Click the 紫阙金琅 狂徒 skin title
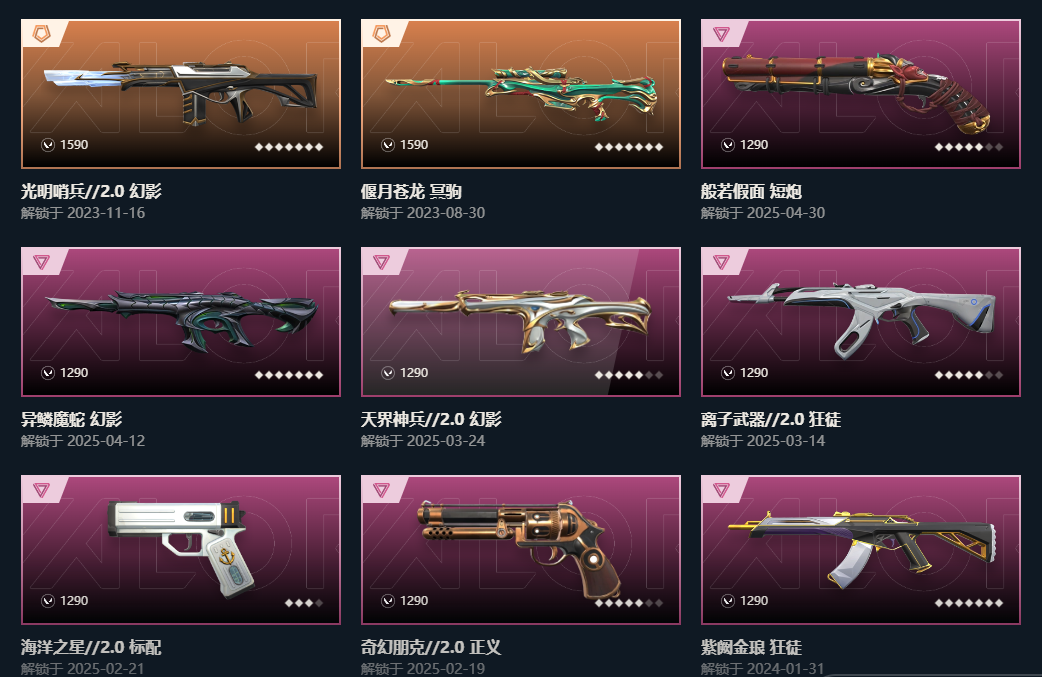Screen dimensions: 1042x677 click(x=751, y=647)
